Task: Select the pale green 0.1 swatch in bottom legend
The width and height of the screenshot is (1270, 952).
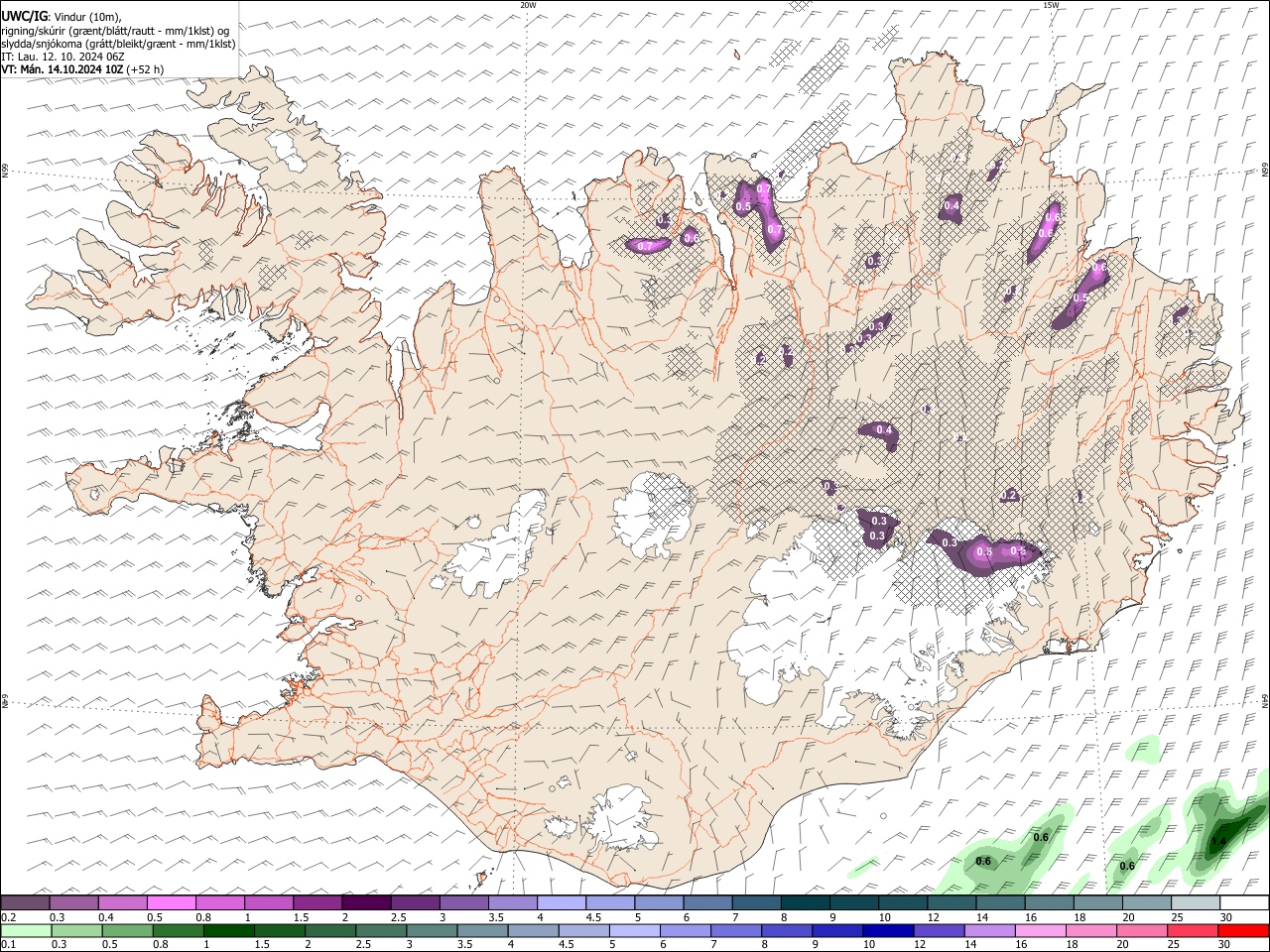Action: (27, 930)
